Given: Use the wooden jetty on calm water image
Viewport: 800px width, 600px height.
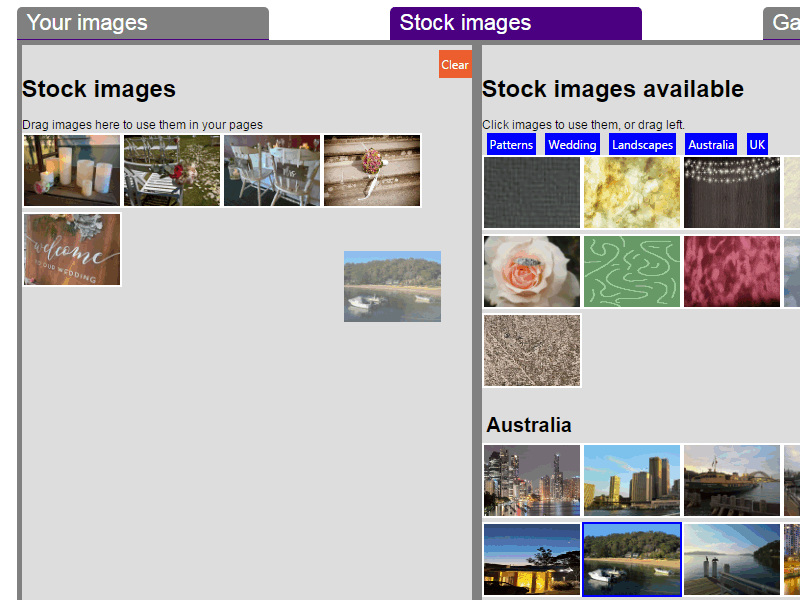Looking at the screenshot, I should 732,559.
